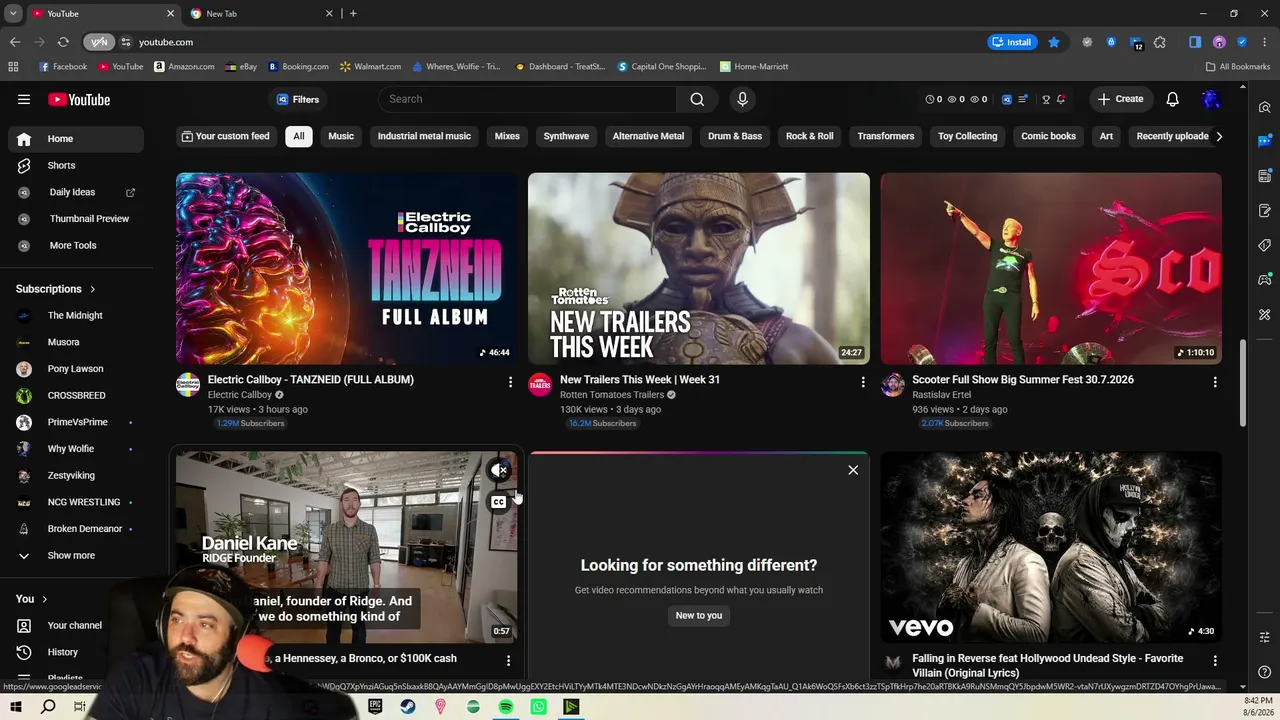Select the Music filter chip
Image resolution: width=1280 pixels, height=720 pixels.
tap(341, 136)
